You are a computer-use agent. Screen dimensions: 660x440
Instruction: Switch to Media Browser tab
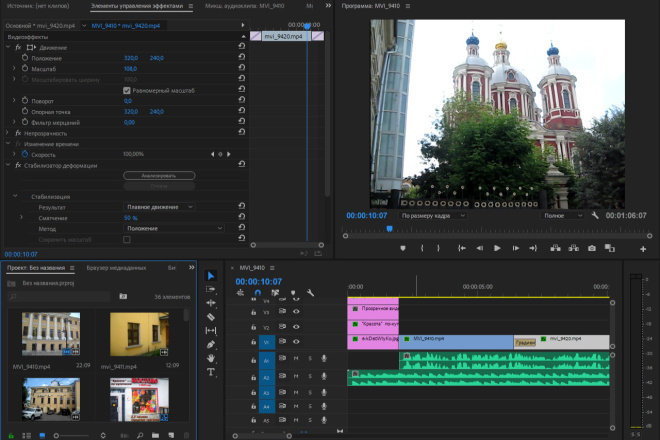pyautogui.click(x=116, y=268)
